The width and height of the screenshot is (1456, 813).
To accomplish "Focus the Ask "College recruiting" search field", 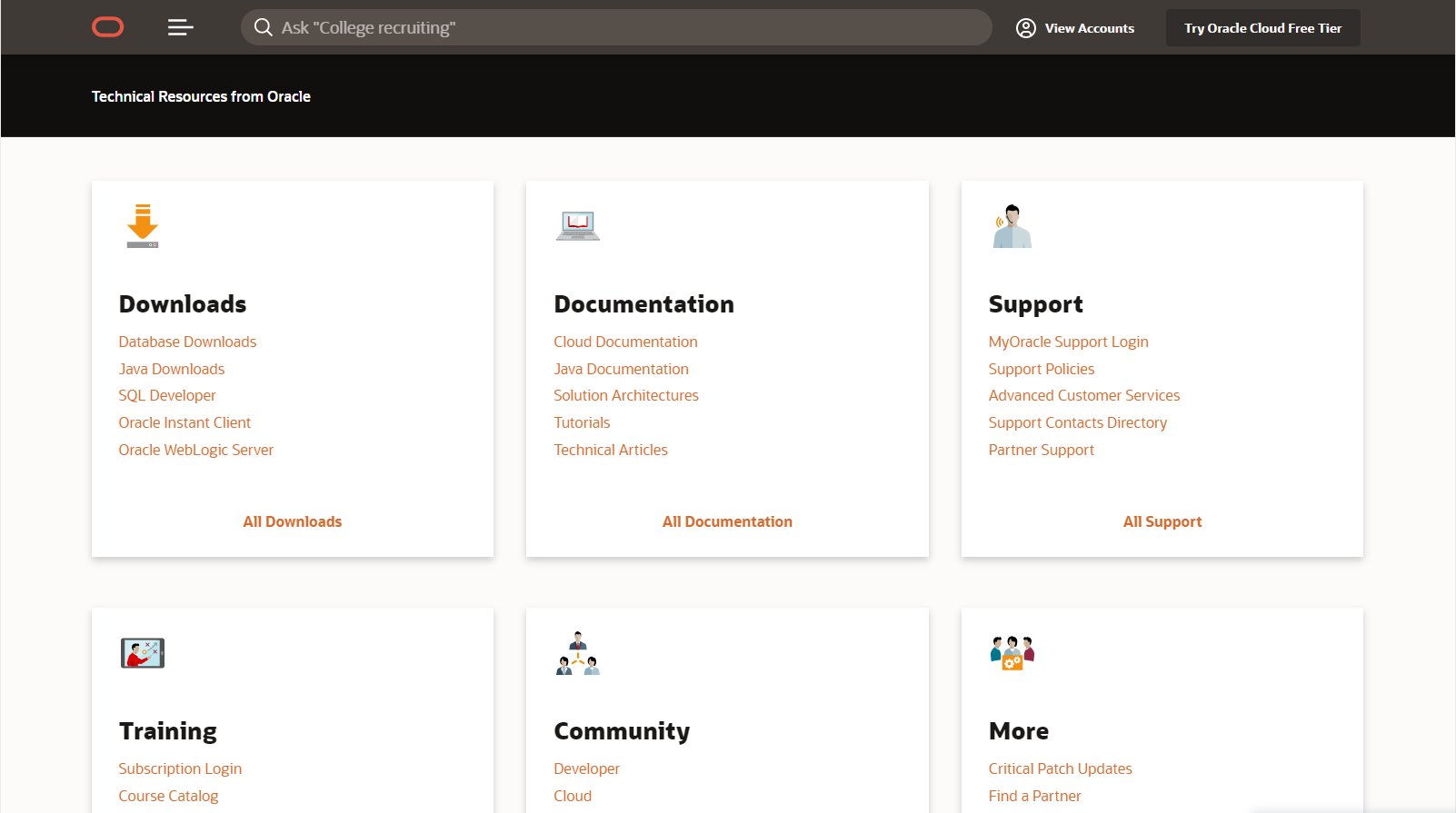I will click(616, 27).
